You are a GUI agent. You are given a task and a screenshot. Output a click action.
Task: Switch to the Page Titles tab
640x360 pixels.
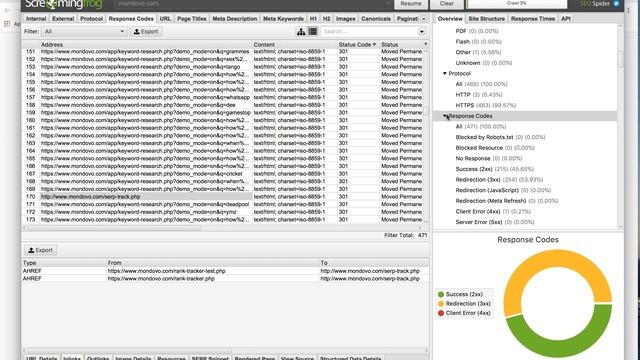pyautogui.click(x=191, y=19)
